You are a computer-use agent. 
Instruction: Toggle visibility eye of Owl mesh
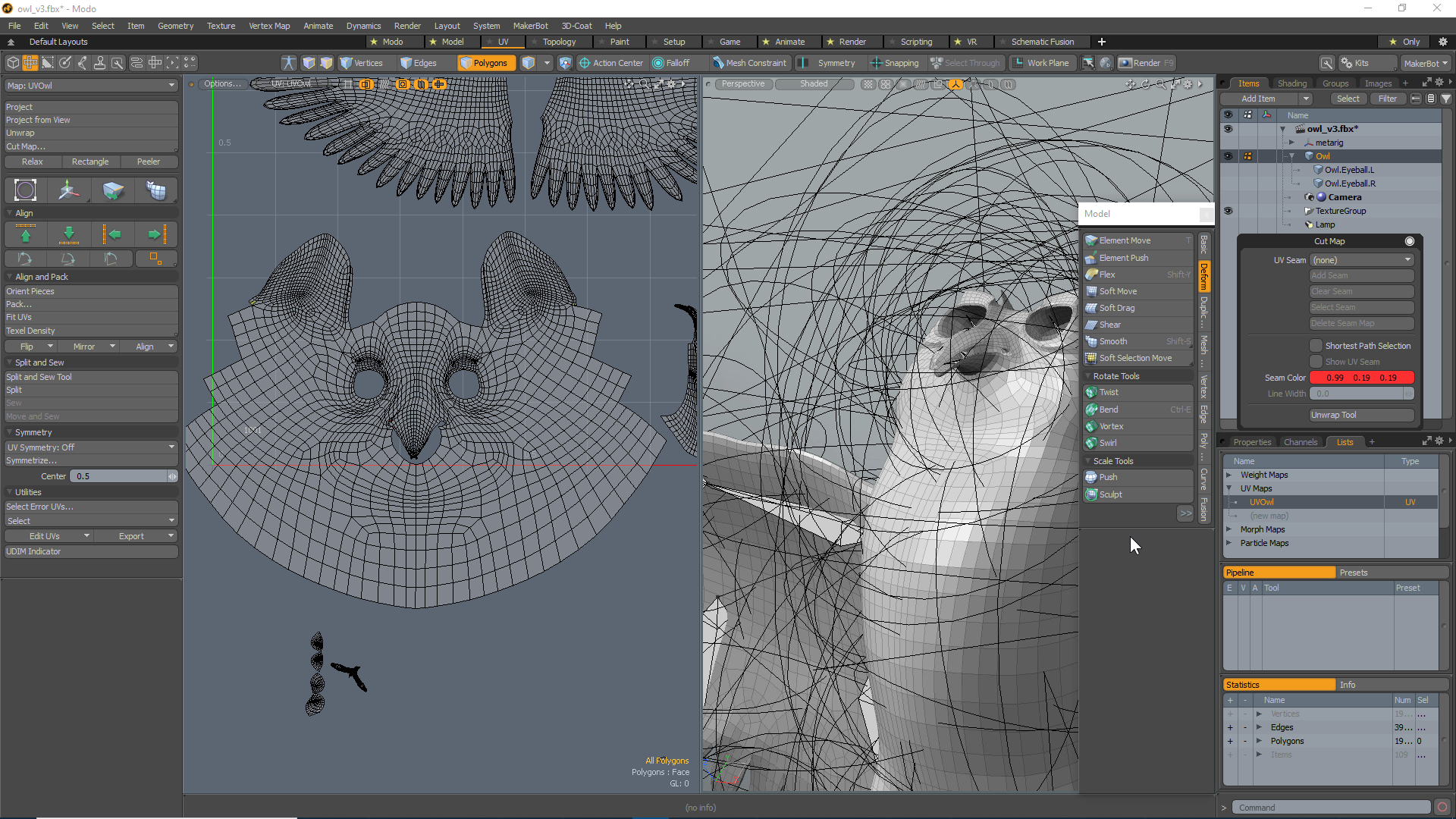coord(1228,156)
